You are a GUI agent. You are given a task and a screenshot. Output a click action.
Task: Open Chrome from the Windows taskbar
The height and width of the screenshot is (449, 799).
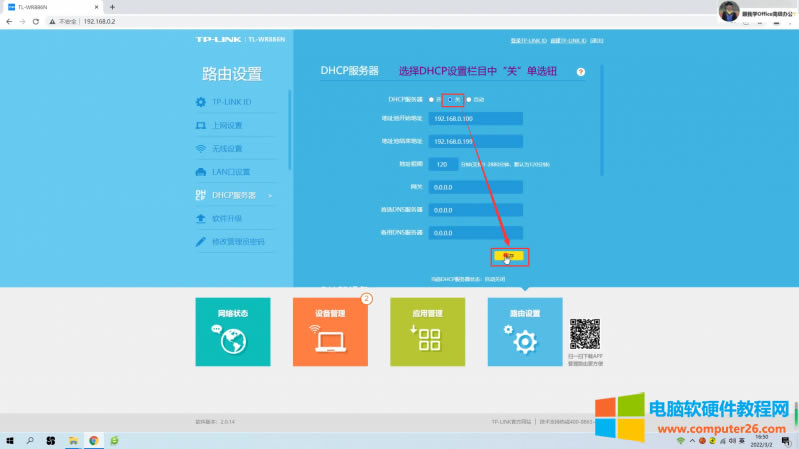94,441
